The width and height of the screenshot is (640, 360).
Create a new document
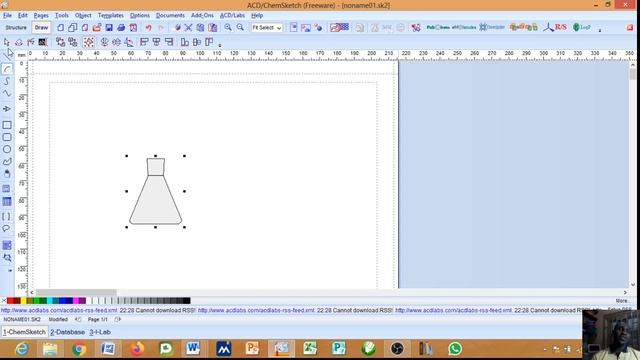click(60, 28)
